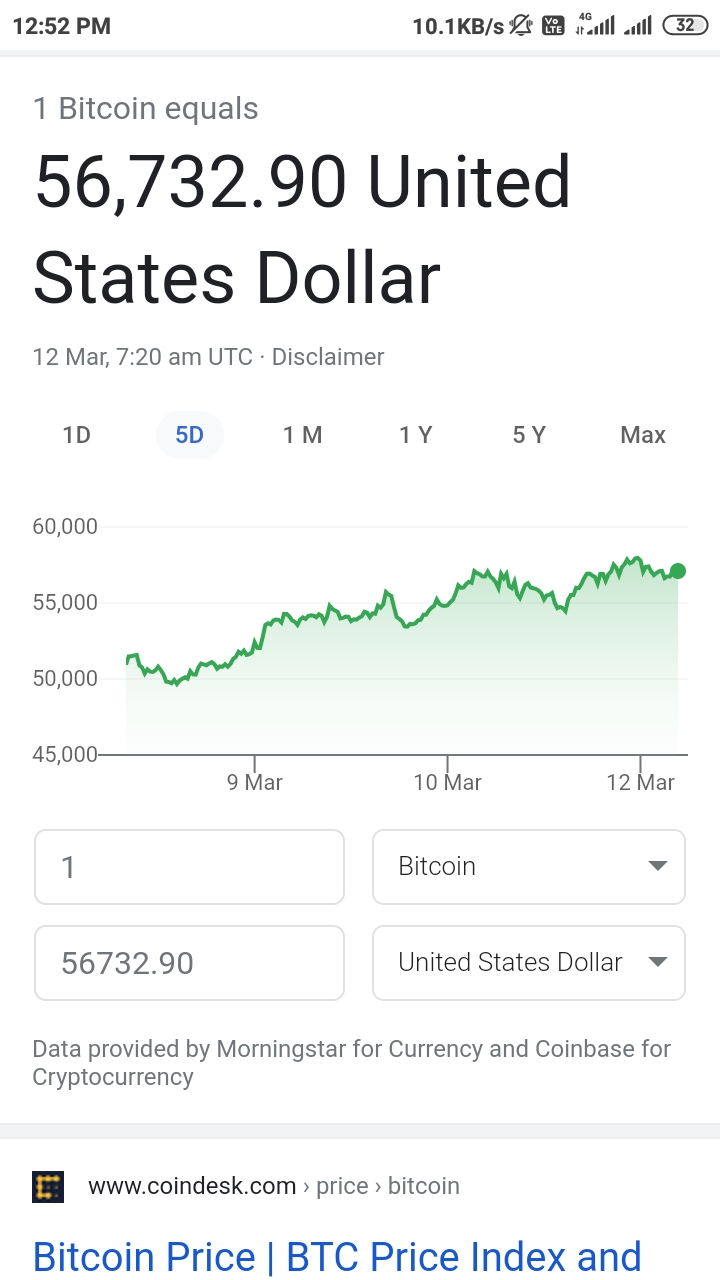Image resolution: width=720 pixels, height=1280 pixels.
Task: Show the 5 Y price history
Action: (x=529, y=435)
